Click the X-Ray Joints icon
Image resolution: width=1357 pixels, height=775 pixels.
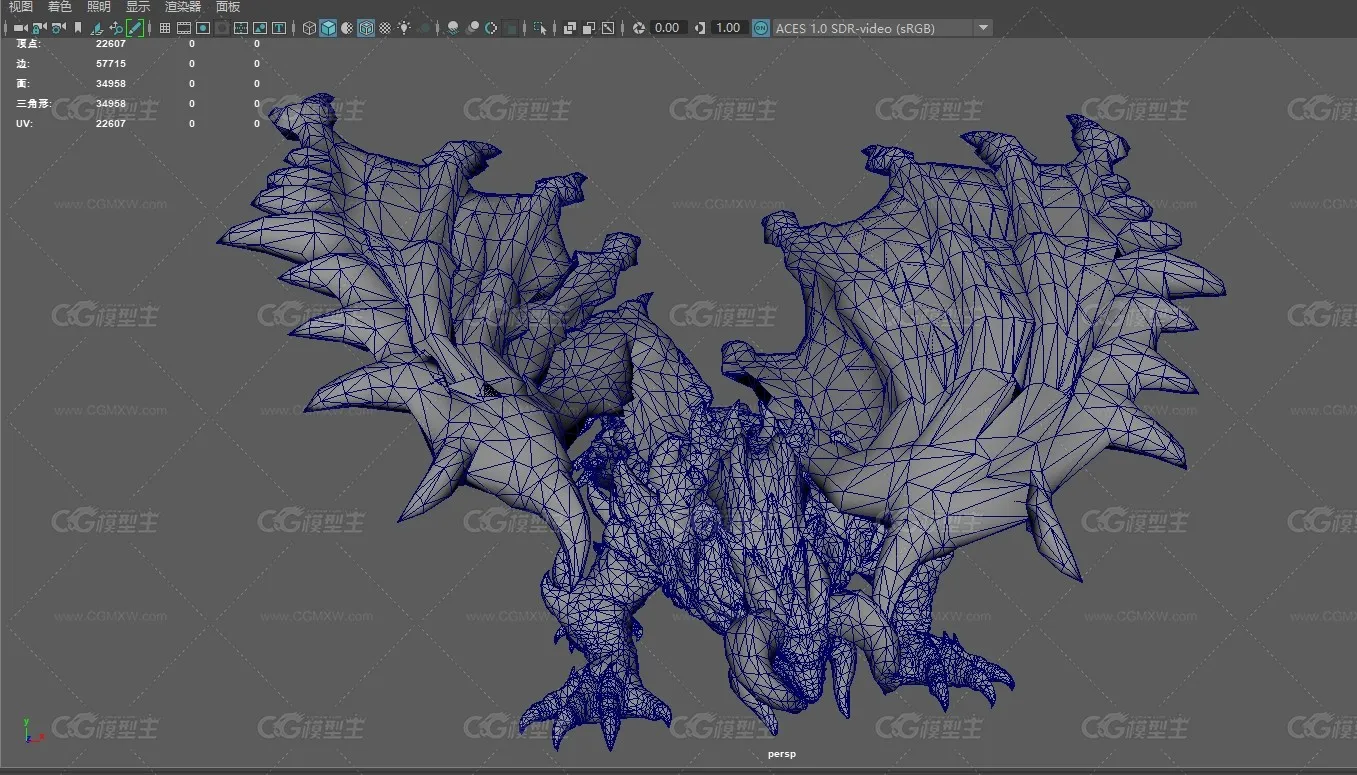click(608, 28)
